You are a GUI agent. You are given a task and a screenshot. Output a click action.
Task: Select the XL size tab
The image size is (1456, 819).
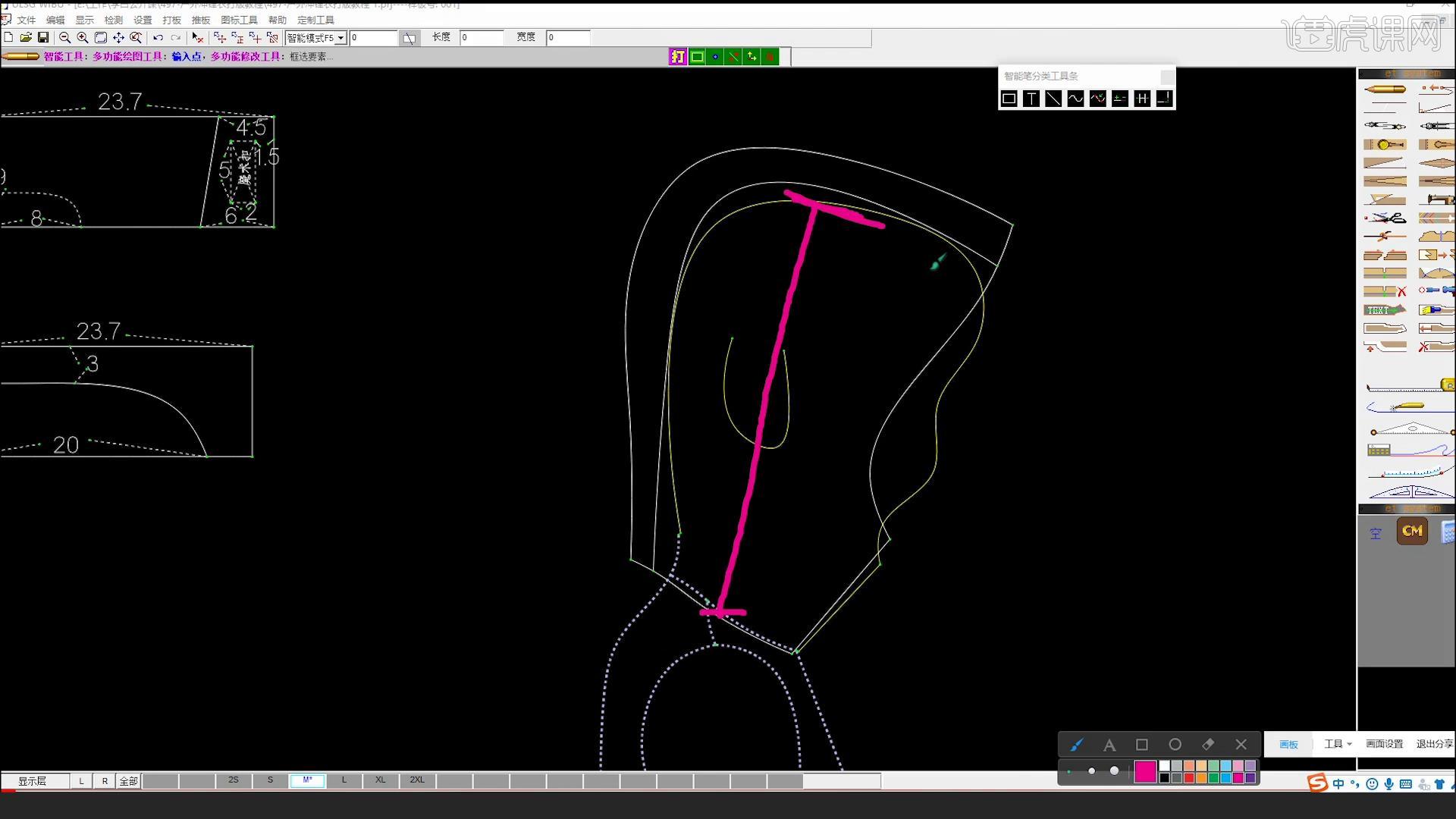point(381,780)
